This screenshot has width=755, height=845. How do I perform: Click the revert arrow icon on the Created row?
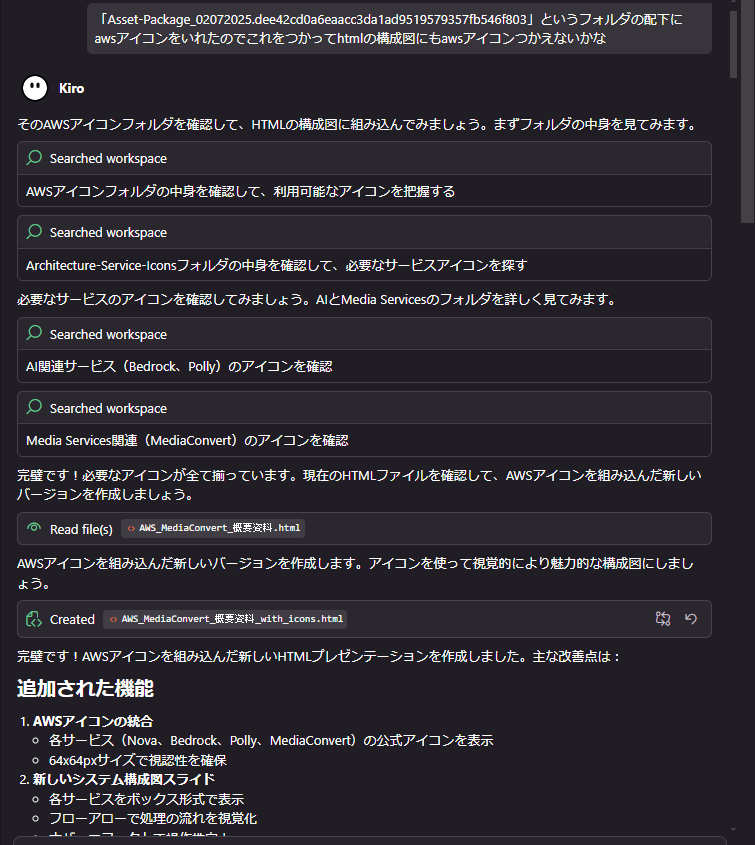pyautogui.click(x=691, y=619)
